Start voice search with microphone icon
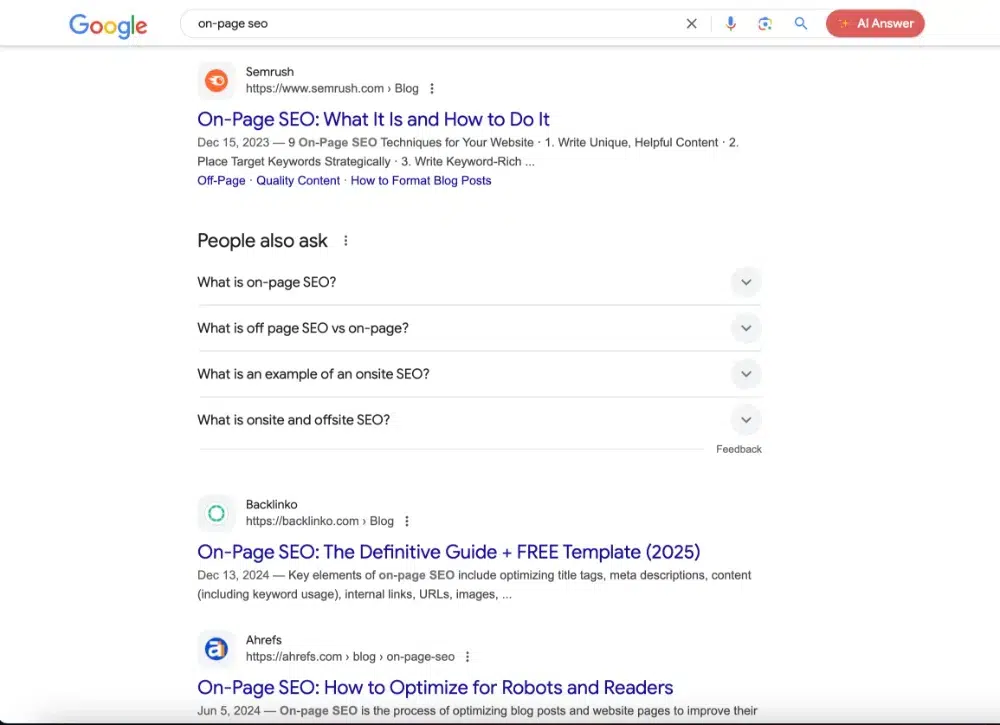Image resolution: width=1000 pixels, height=725 pixels. tap(731, 24)
